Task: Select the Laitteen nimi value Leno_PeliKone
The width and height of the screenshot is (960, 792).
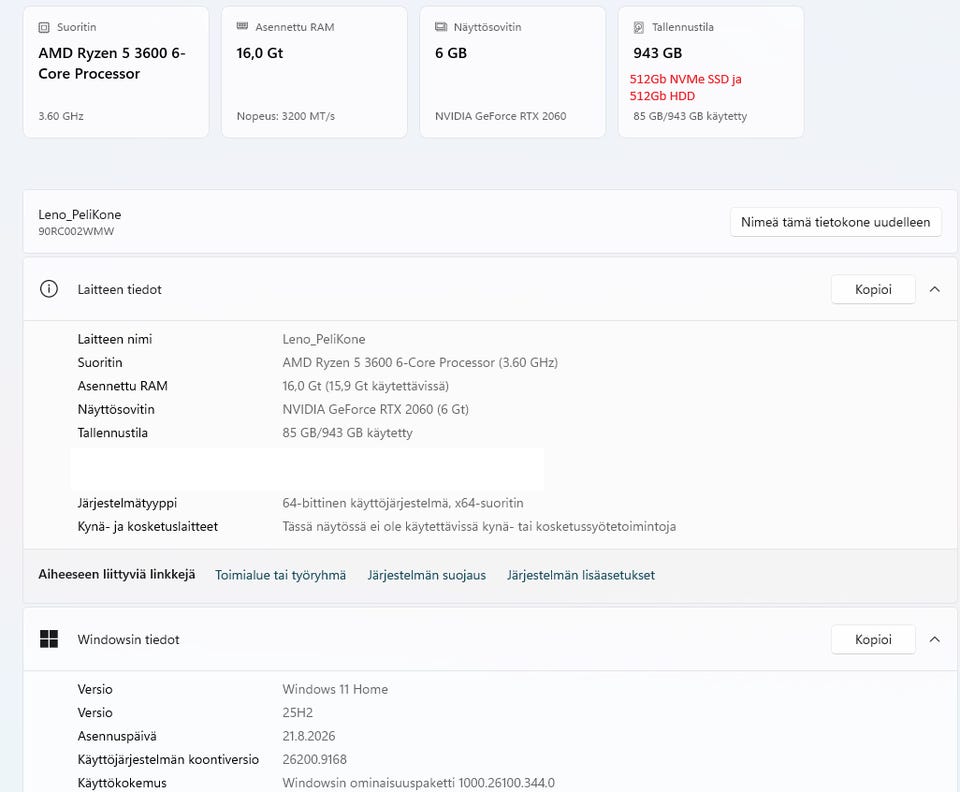Action: [323, 338]
